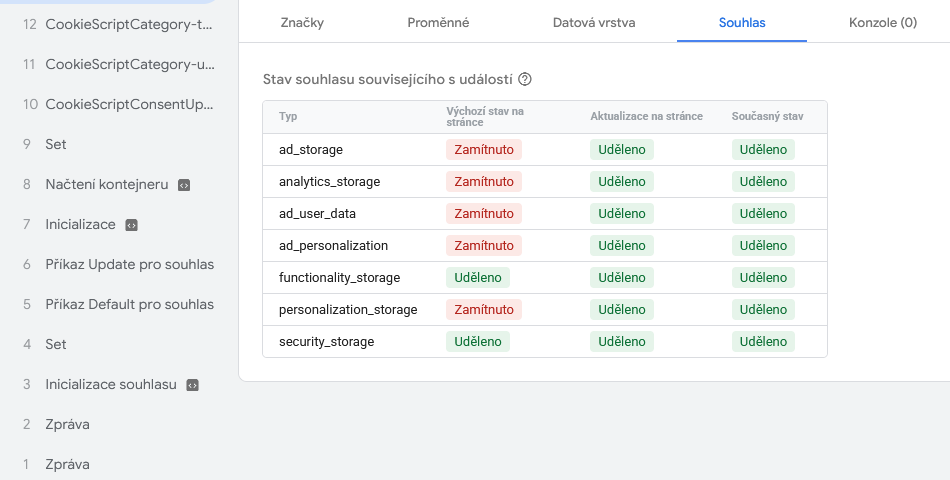Select event 12 CookieScriptCategory-t
The width and height of the screenshot is (950, 480).
[x=119, y=24]
